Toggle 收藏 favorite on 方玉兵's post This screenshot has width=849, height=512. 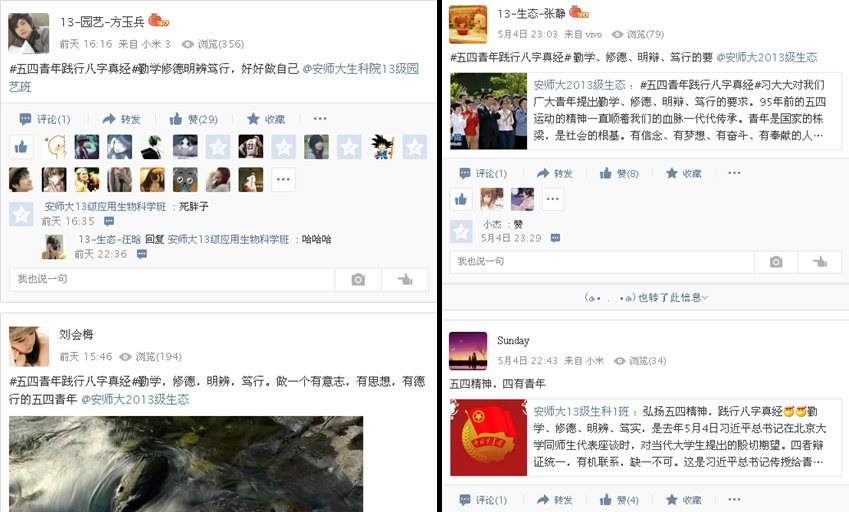(265, 119)
